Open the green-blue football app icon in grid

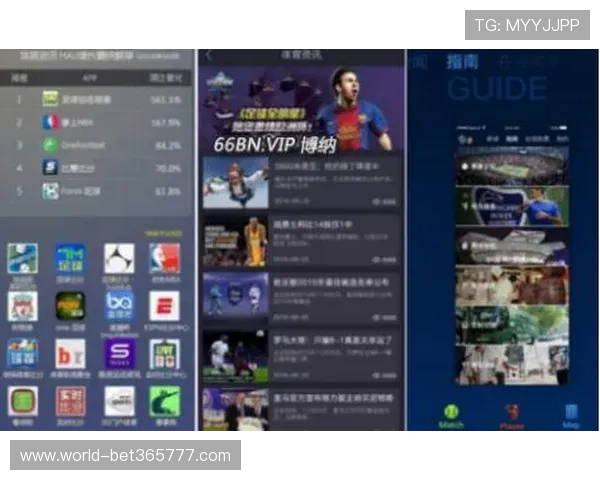pyautogui.click(x=23, y=258)
